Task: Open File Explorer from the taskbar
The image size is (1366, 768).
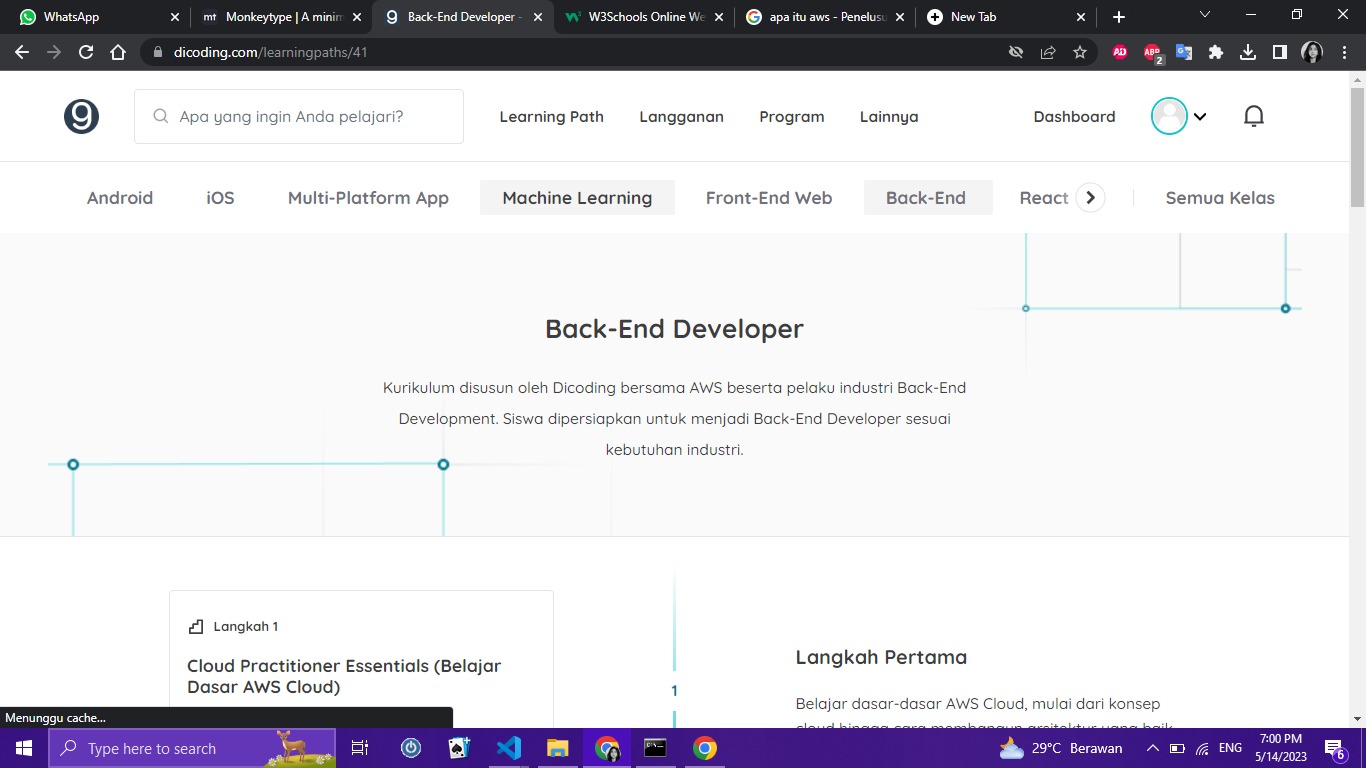Action: tap(558, 748)
